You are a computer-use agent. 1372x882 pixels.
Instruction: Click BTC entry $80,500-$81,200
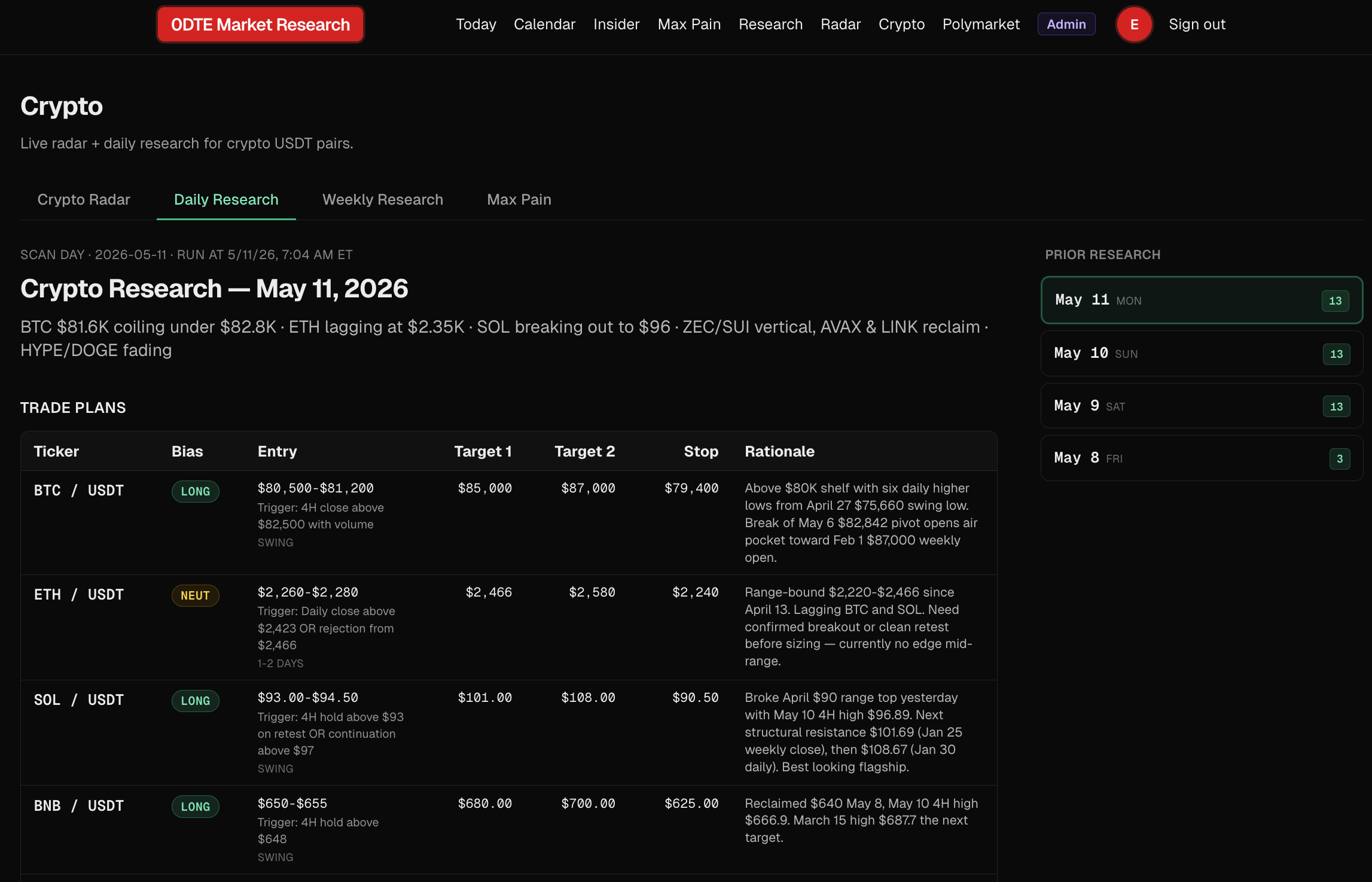(x=316, y=488)
